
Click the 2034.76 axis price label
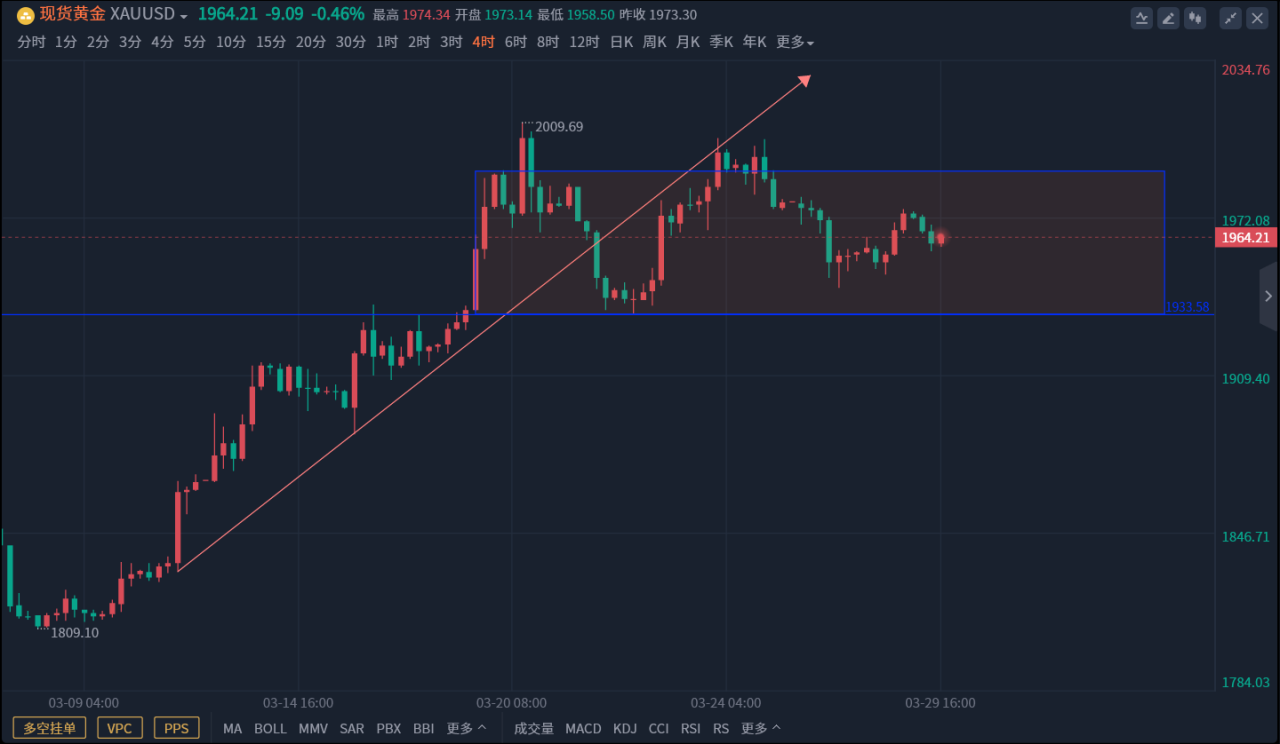tap(1245, 70)
